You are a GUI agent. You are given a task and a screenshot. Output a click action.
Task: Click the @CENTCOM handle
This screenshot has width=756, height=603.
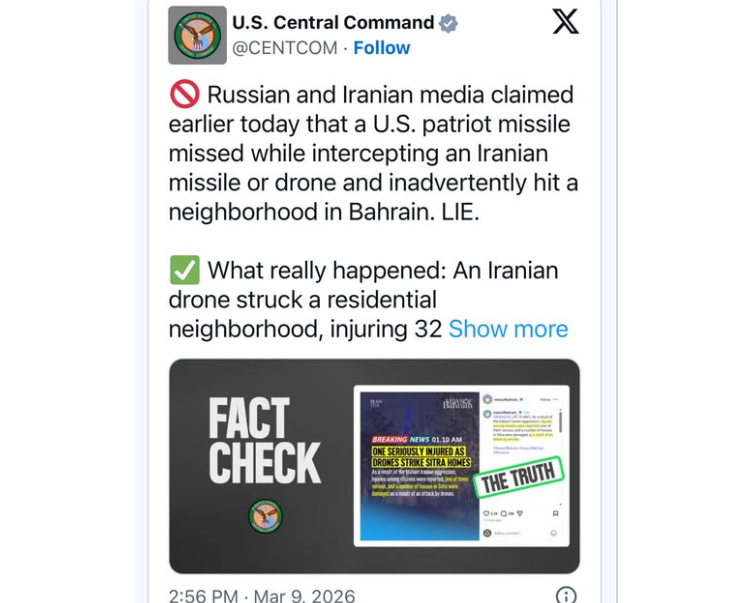pos(285,48)
